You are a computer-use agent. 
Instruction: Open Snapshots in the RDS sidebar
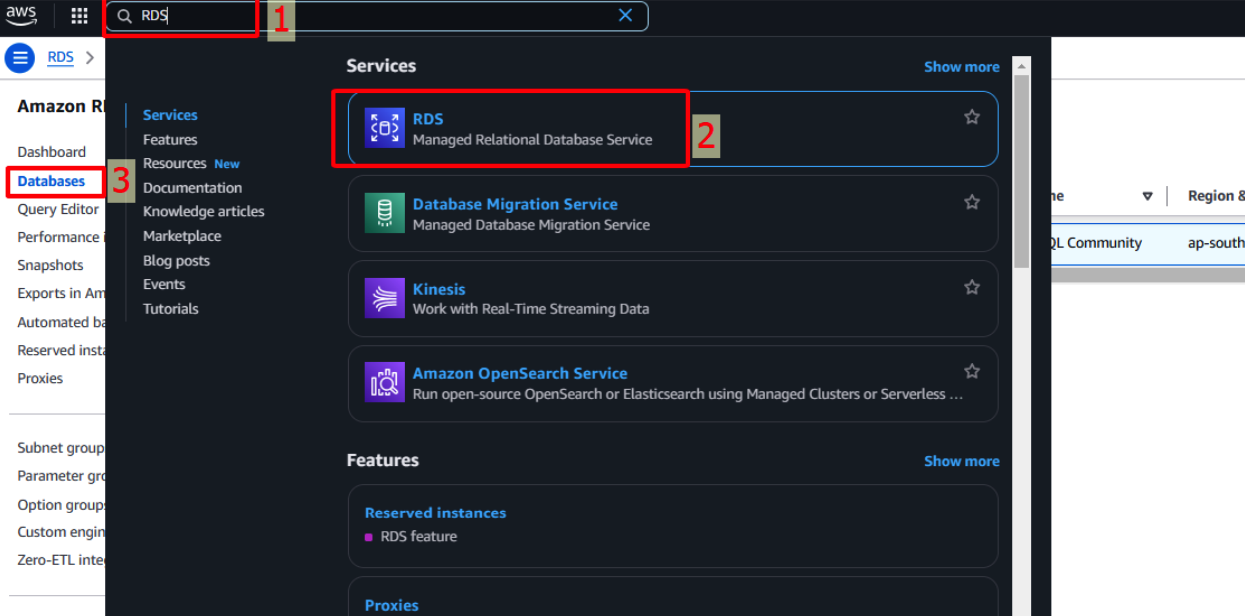coord(50,265)
